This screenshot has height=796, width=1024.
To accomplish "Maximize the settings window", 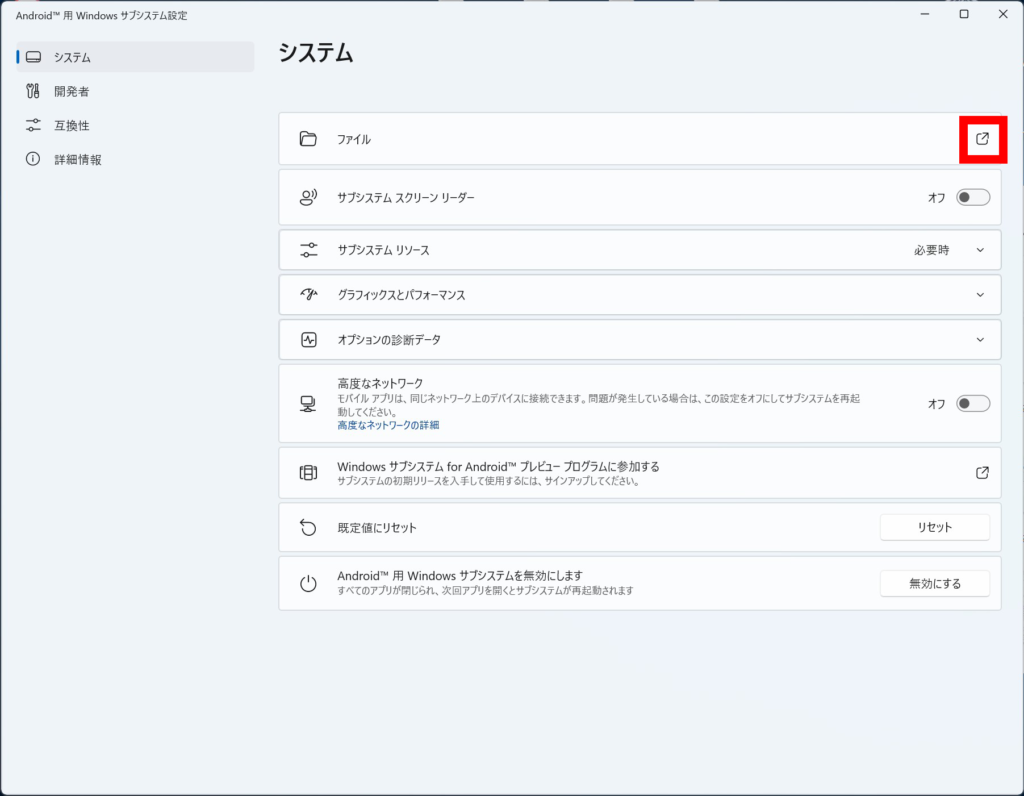I will (x=964, y=14).
